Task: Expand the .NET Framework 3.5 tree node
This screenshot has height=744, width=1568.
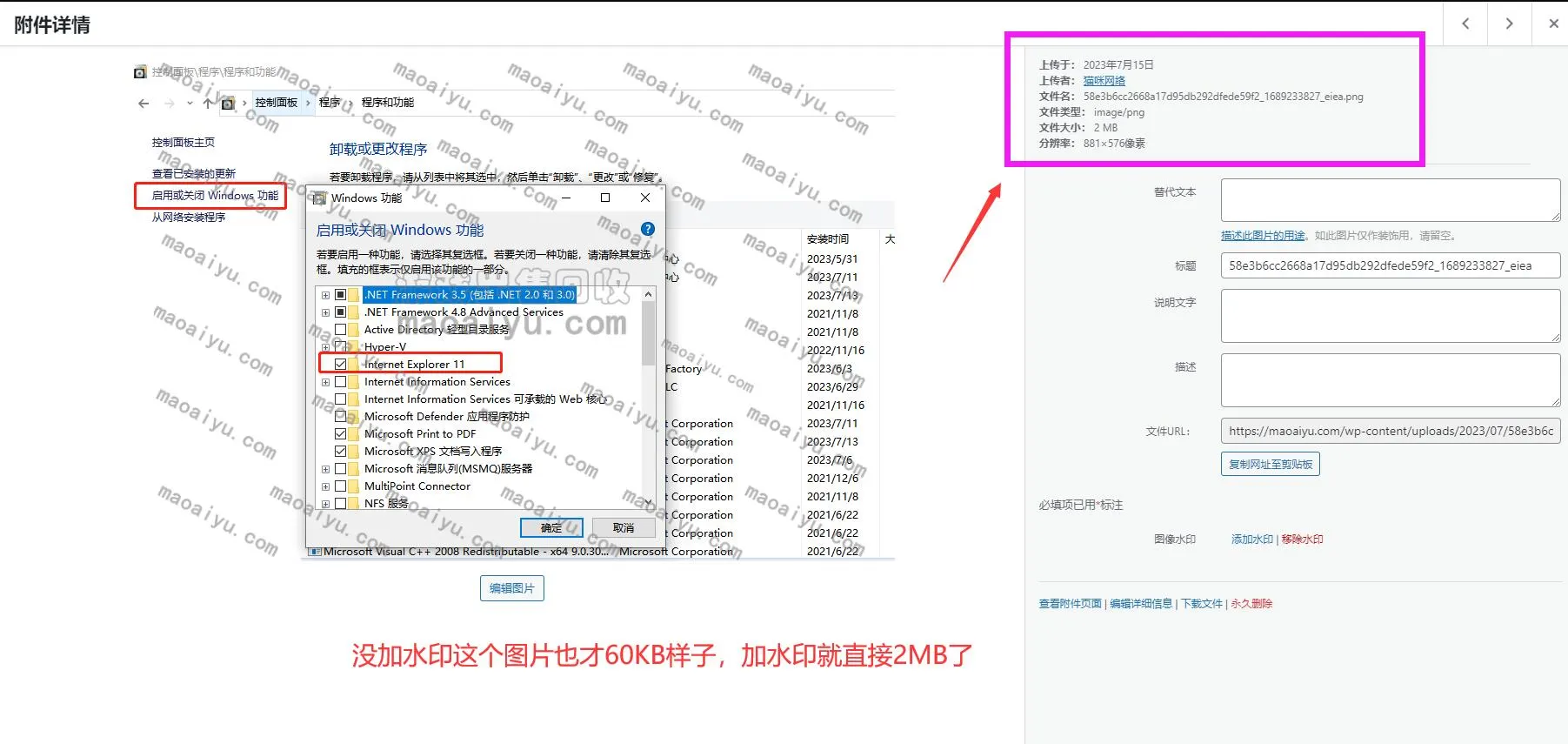Action: pyautogui.click(x=325, y=295)
